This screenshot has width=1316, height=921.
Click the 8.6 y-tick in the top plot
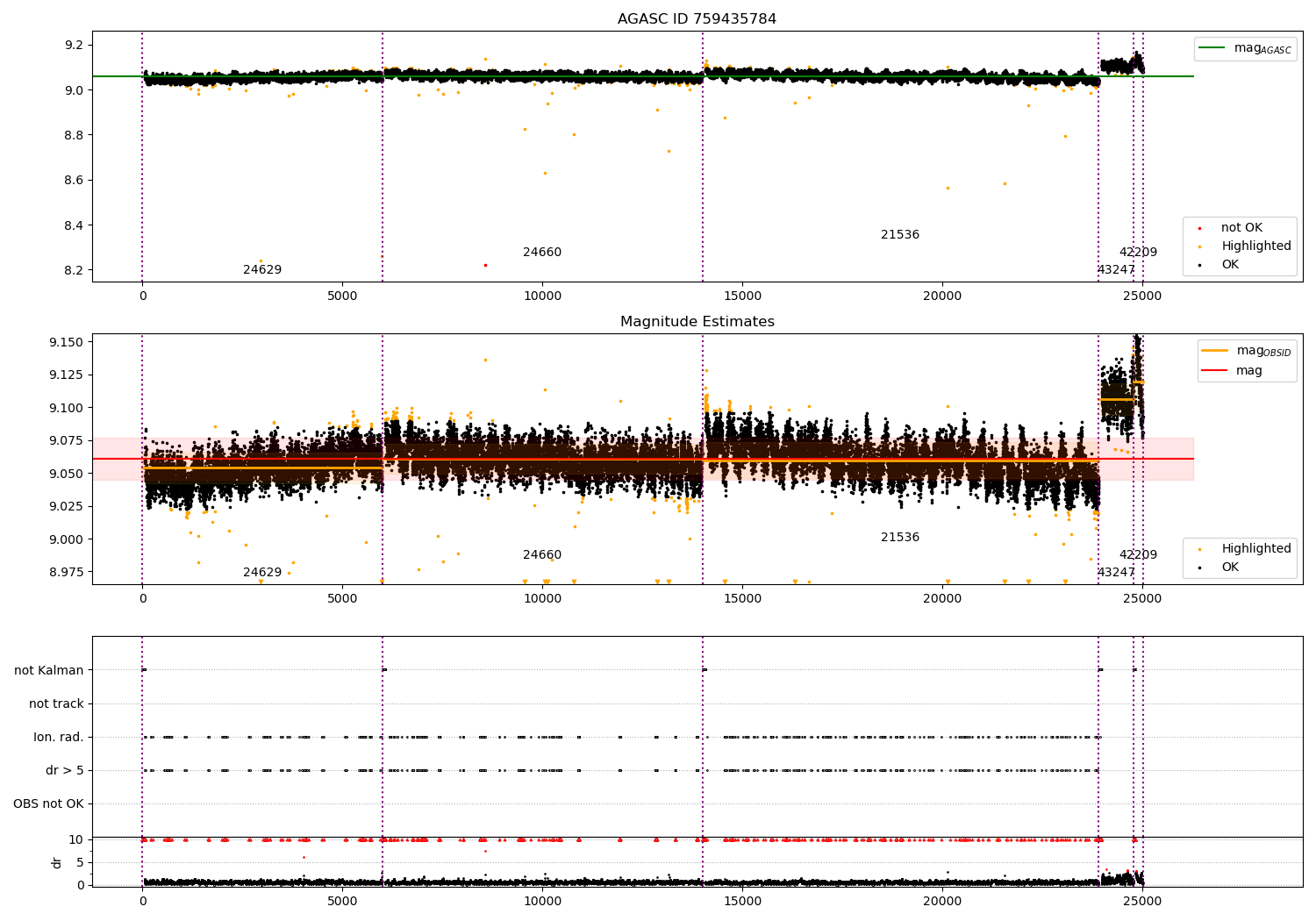coord(74,181)
